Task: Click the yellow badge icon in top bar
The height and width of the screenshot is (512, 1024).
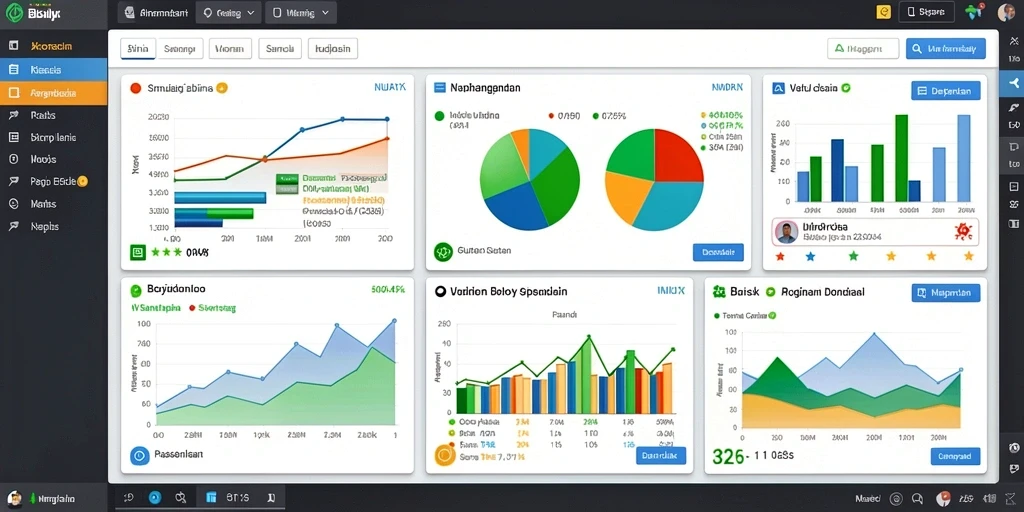Action: click(883, 12)
